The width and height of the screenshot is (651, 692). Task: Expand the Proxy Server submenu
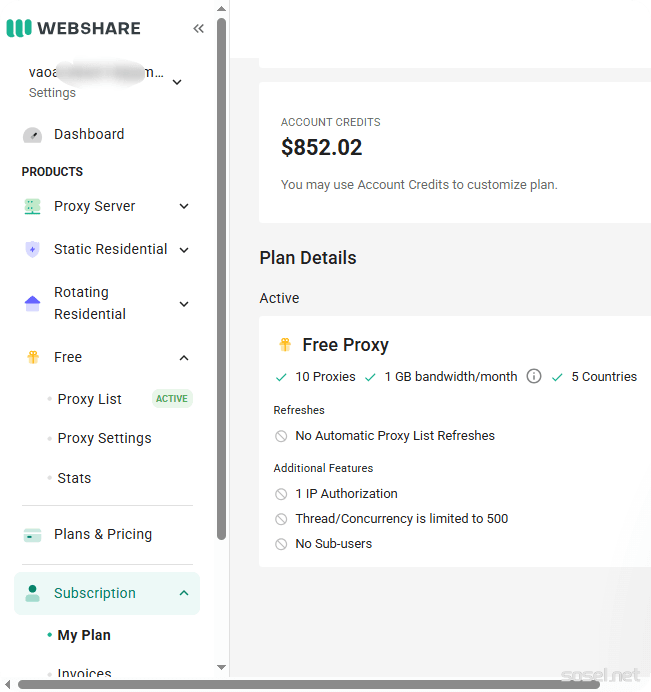coord(184,207)
